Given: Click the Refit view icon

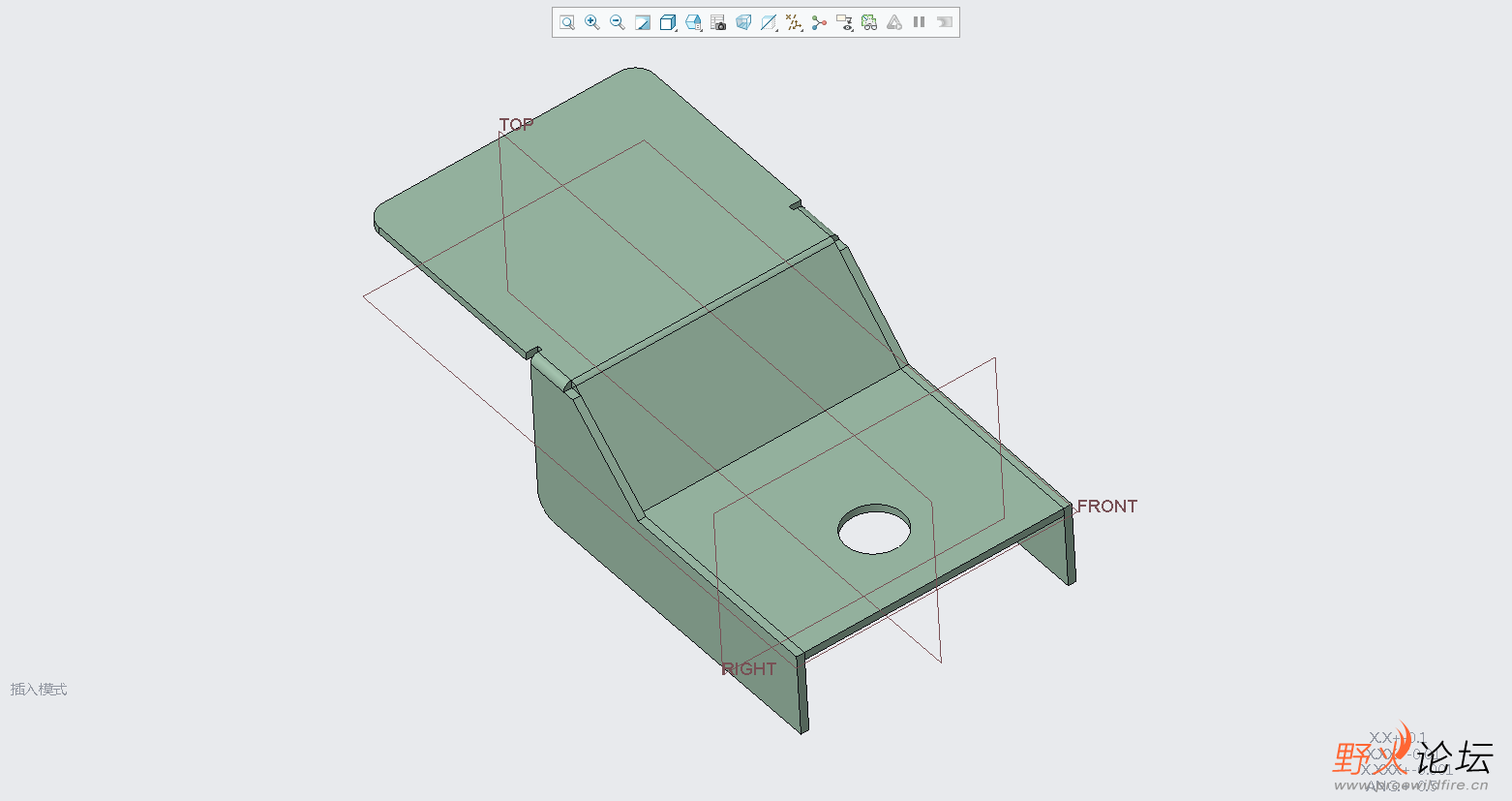Looking at the screenshot, I should tap(567, 22).
